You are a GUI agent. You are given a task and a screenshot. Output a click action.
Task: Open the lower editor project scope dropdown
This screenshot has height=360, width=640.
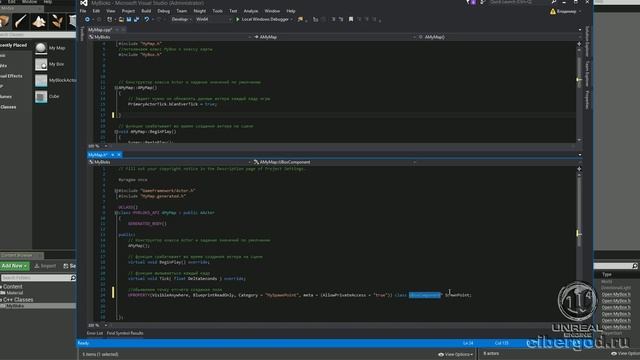[x=170, y=162]
